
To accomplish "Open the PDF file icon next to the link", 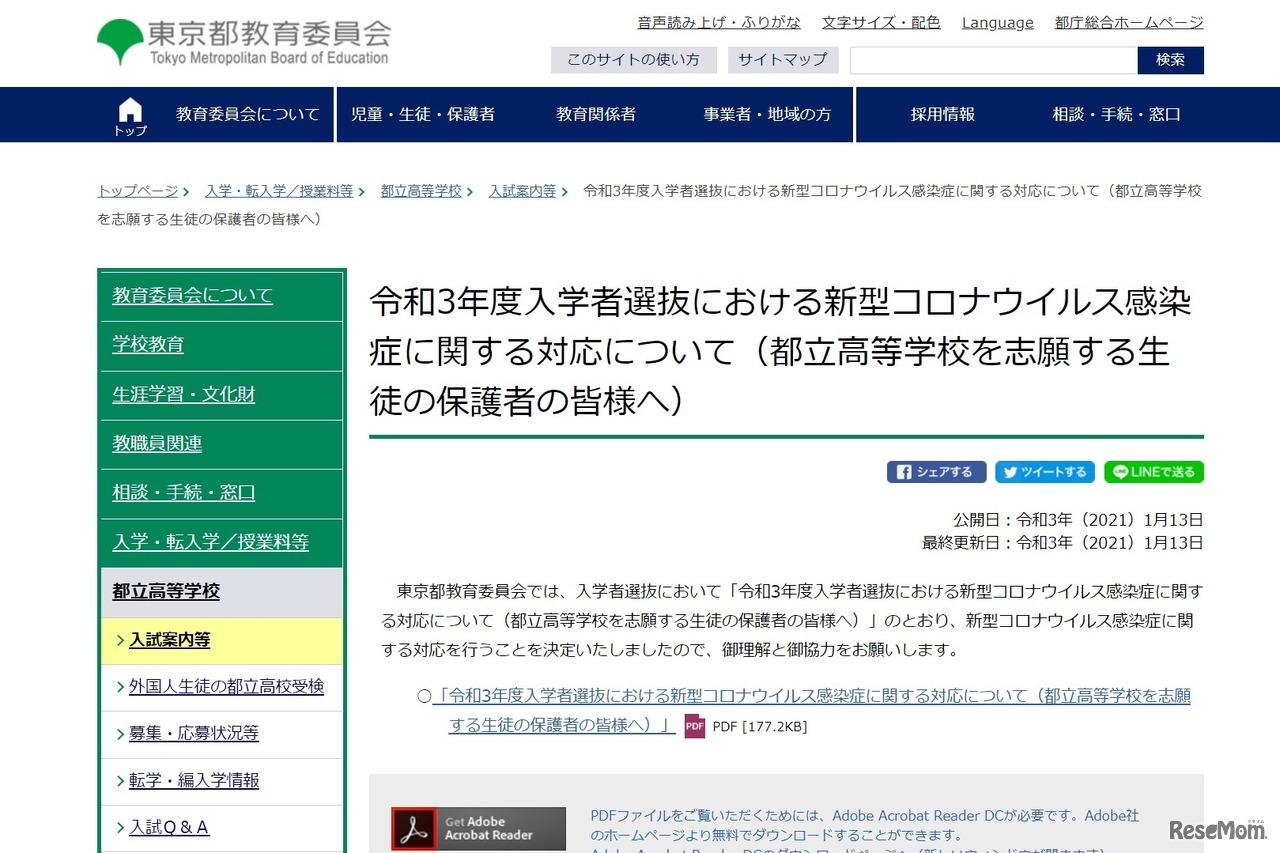I will [x=693, y=727].
